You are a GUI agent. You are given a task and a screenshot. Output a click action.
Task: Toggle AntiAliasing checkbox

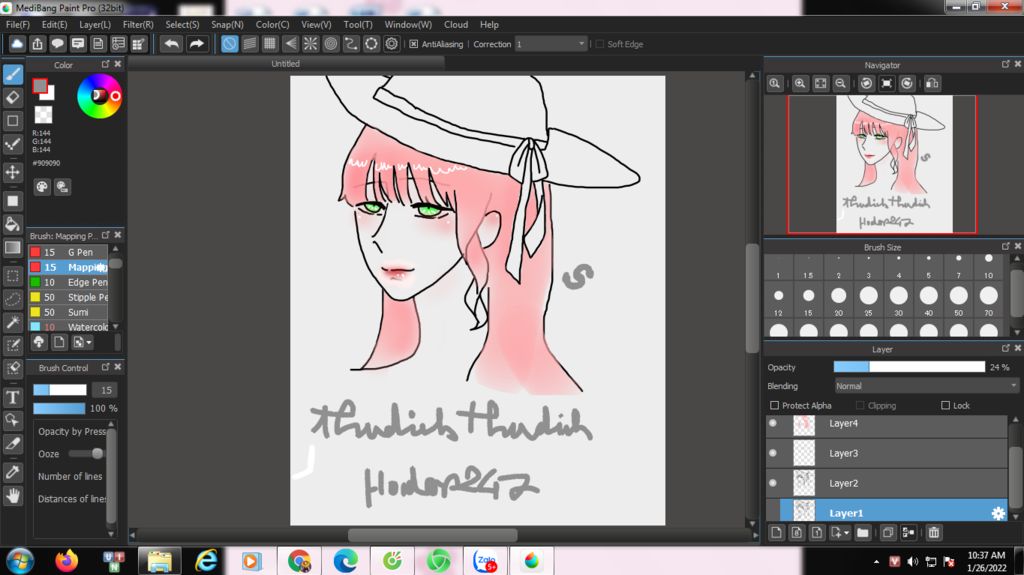(413, 44)
